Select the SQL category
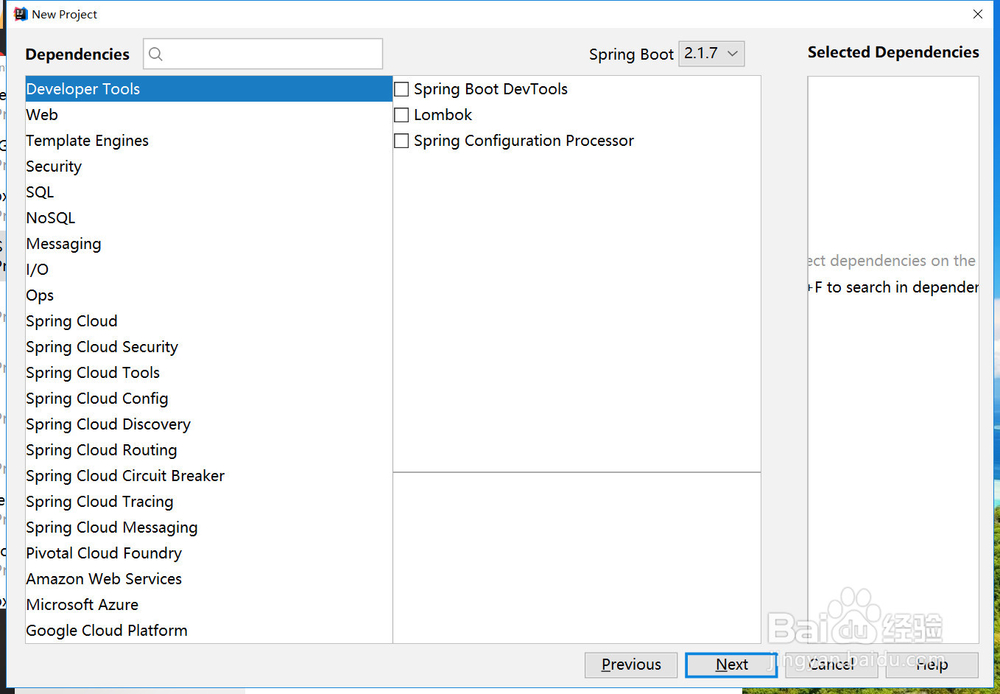 (x=209, y=192)
